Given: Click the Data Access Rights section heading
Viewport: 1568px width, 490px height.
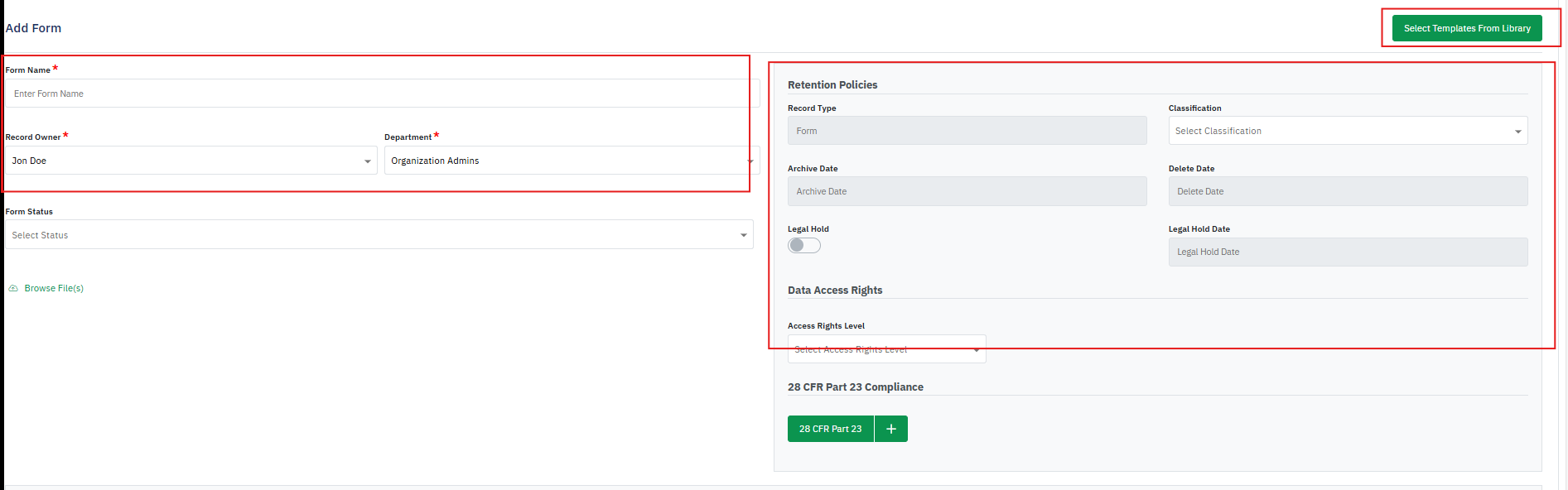Looking at the screenshot, I should pyautogui.click(x=834, y=291).
